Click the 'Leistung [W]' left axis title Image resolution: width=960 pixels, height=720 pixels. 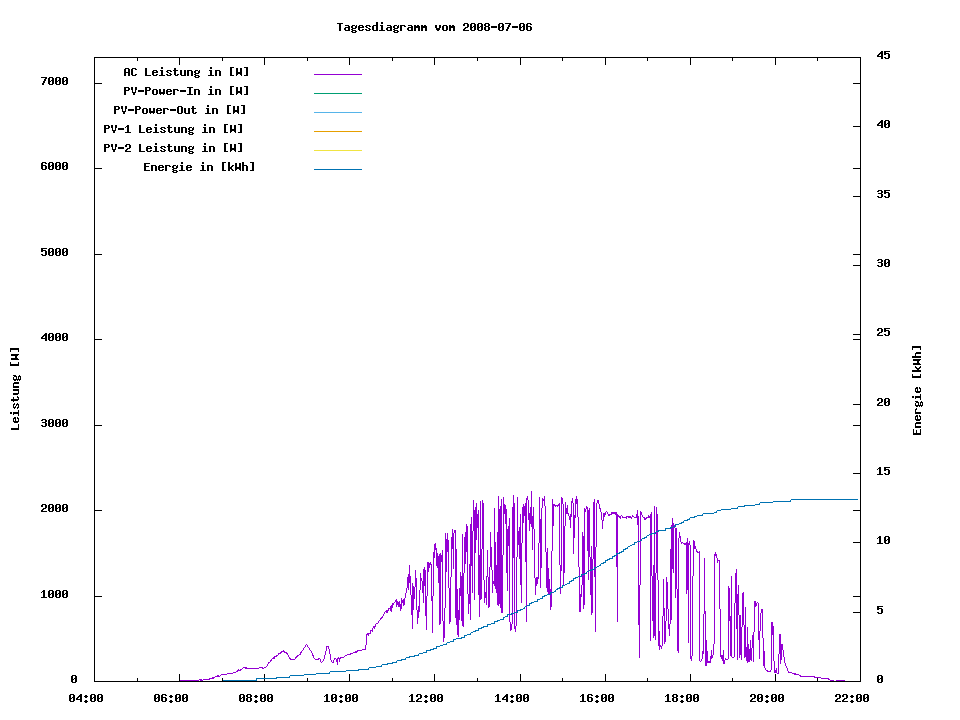[x=15, y=389]
